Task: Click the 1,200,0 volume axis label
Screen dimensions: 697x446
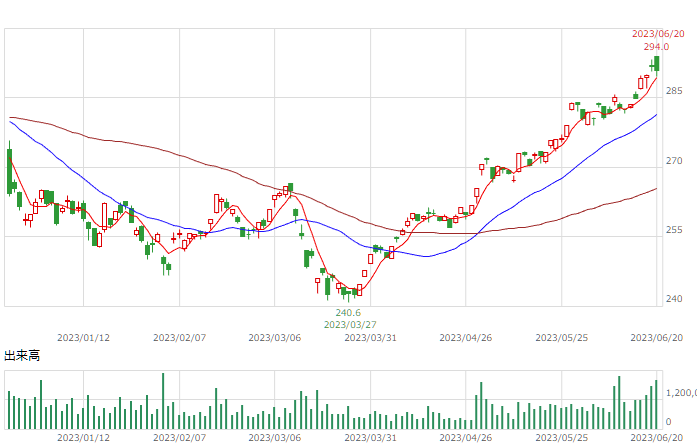Action: (x=681, y=393)
